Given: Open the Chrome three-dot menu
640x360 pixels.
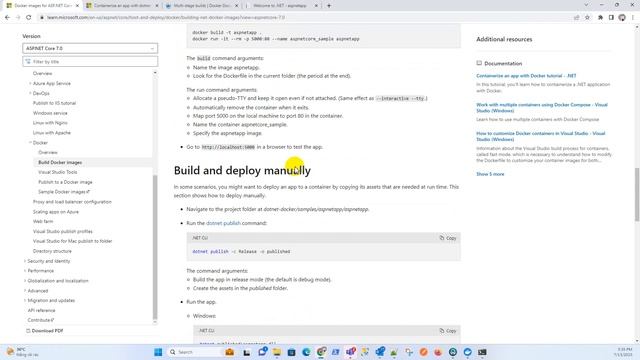Looking at the screenshot, I should click(633, 18).
